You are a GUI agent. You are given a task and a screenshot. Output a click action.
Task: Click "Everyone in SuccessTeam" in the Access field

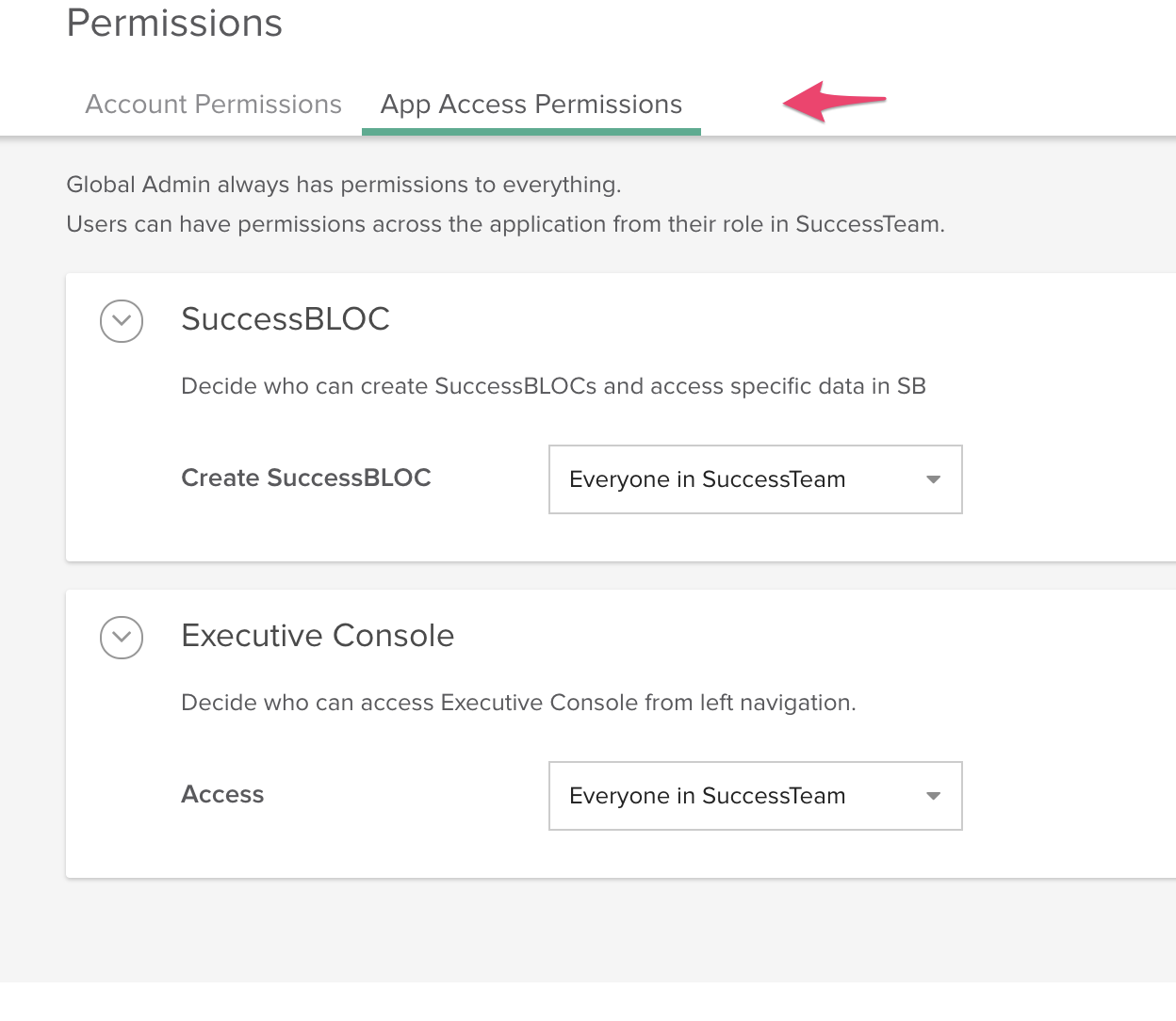pyautogui.click(x=708, y=796)
